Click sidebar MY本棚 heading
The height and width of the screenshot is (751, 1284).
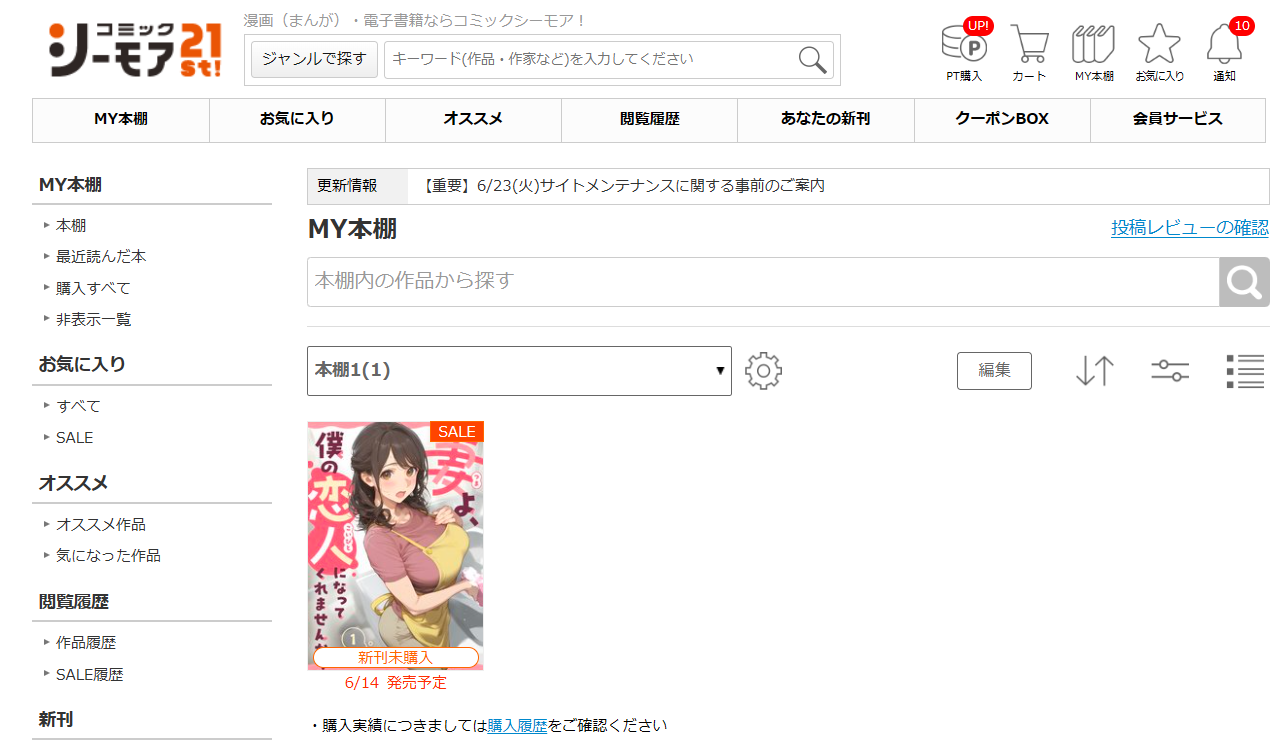[70, 185]
